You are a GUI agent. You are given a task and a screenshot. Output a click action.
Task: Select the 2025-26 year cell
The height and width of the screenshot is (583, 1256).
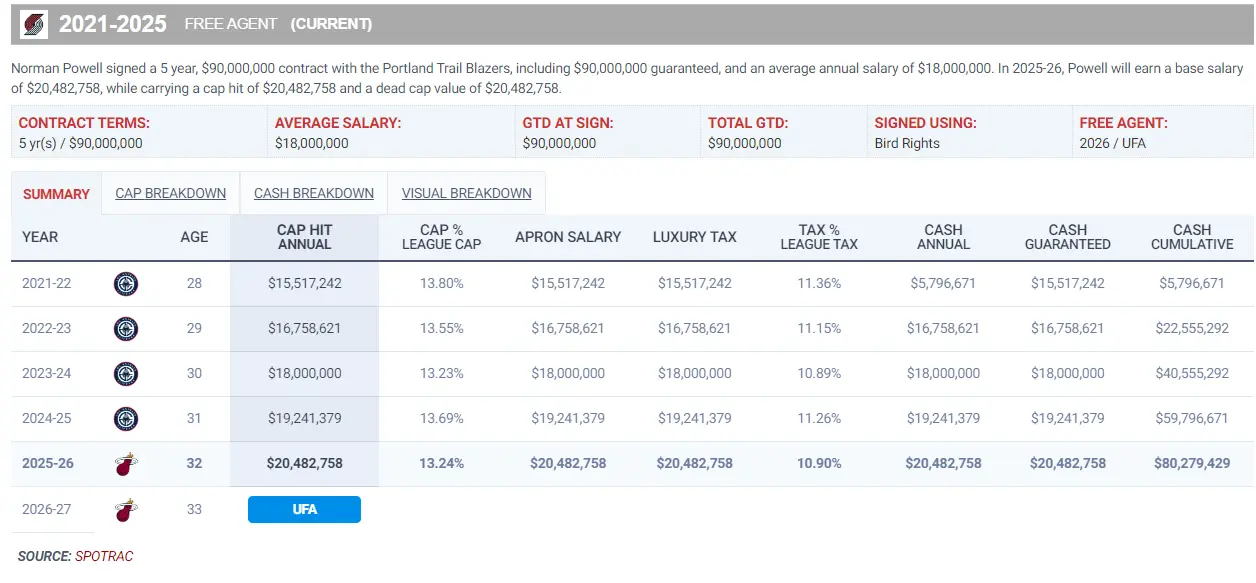tap(47, 464)
